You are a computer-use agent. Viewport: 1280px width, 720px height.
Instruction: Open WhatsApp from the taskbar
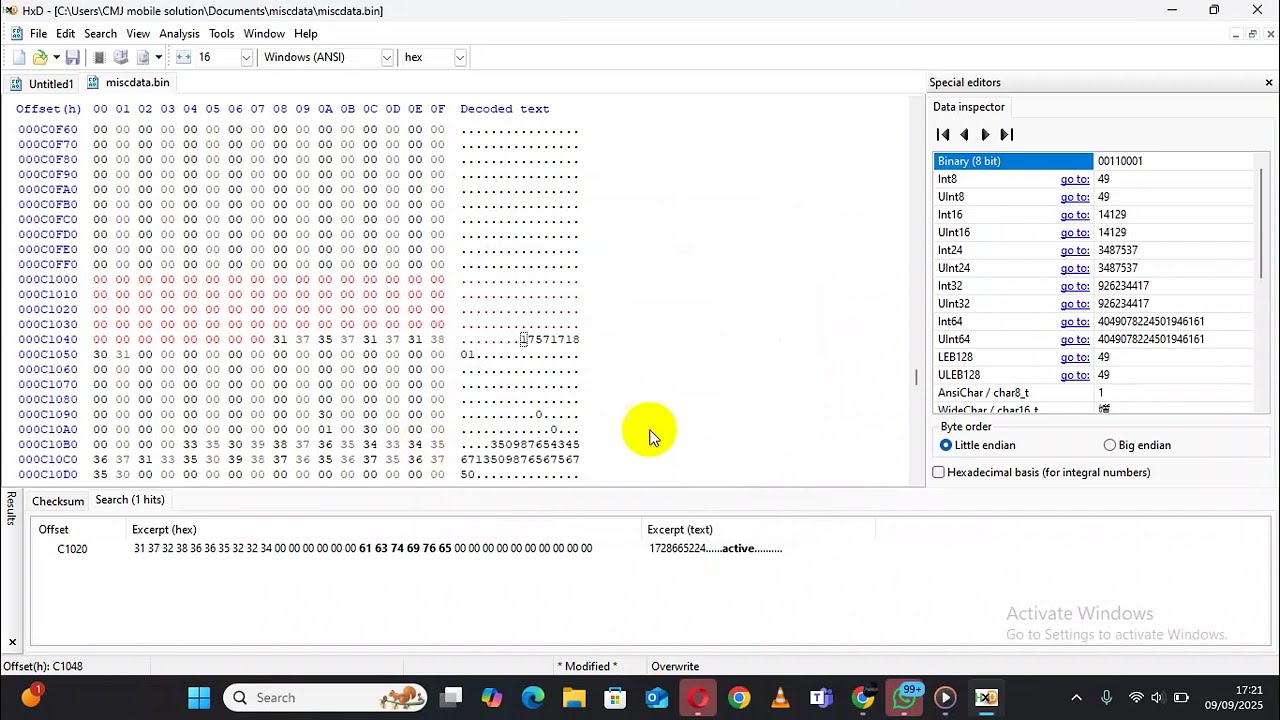pyautogui.click(x=904, y=698)
